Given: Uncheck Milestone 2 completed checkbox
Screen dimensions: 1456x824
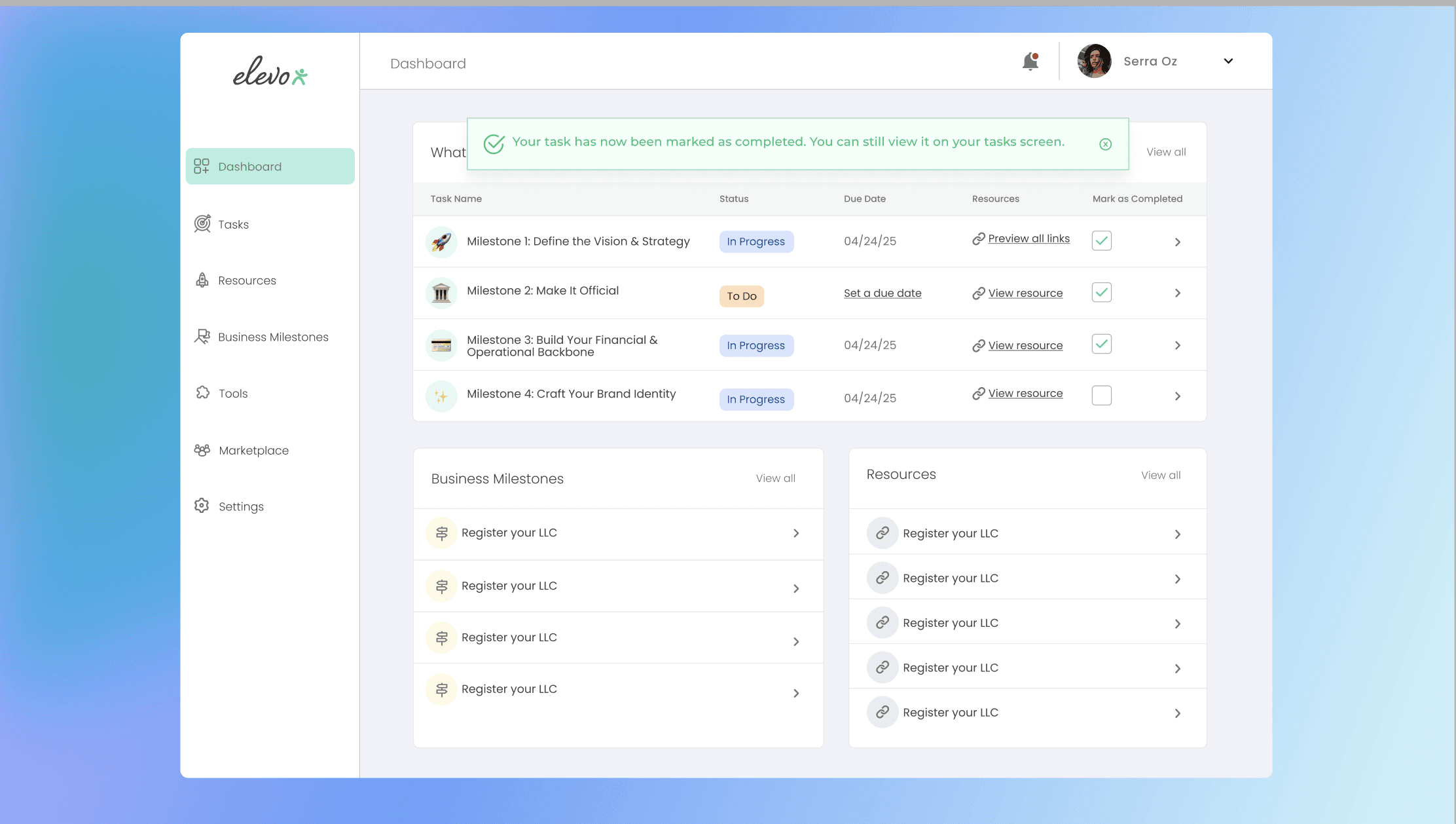Looking at the screenshot, I should 1101,292.
